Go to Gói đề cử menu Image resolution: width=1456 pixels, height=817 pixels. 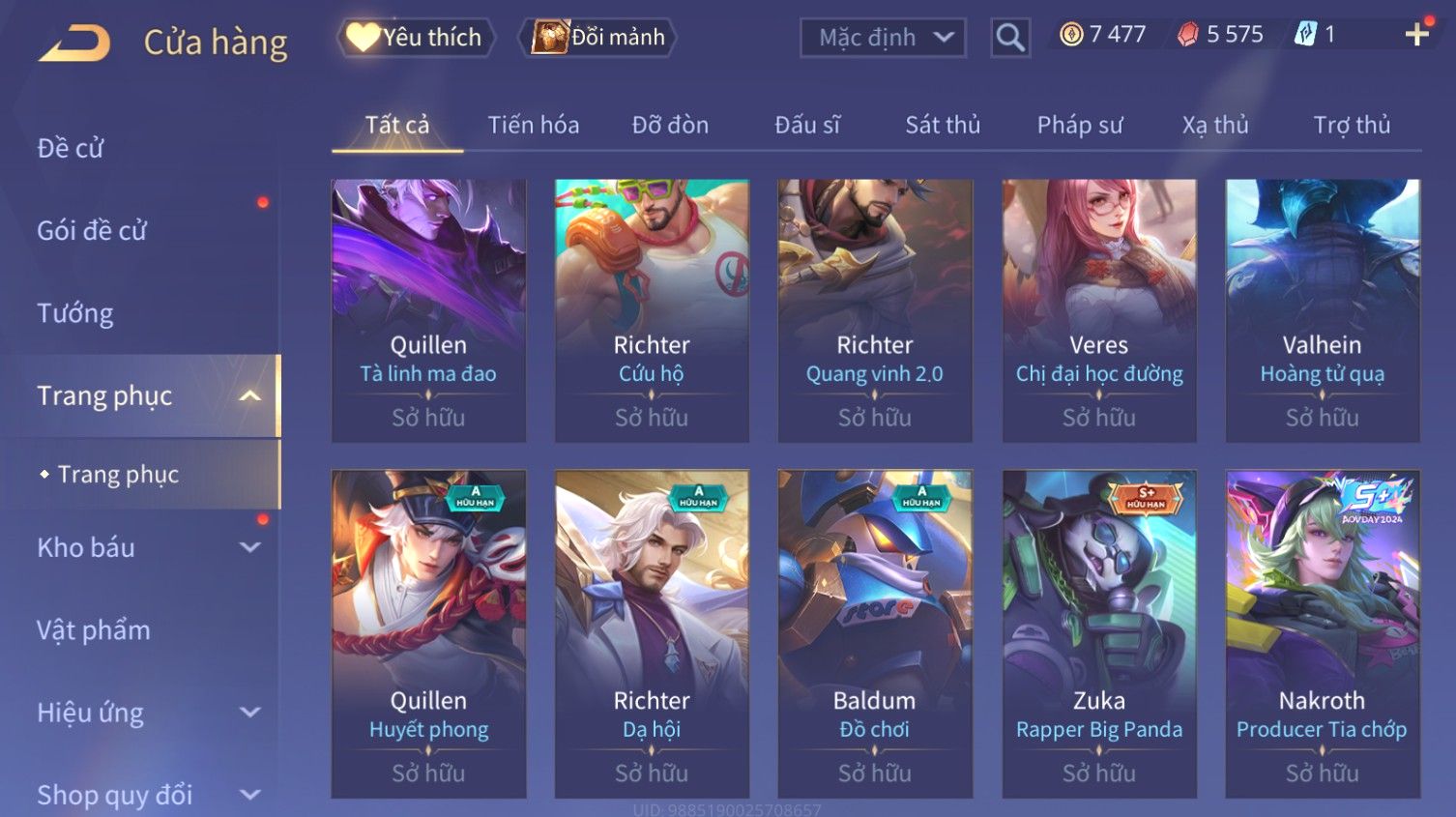pos(92,231)
